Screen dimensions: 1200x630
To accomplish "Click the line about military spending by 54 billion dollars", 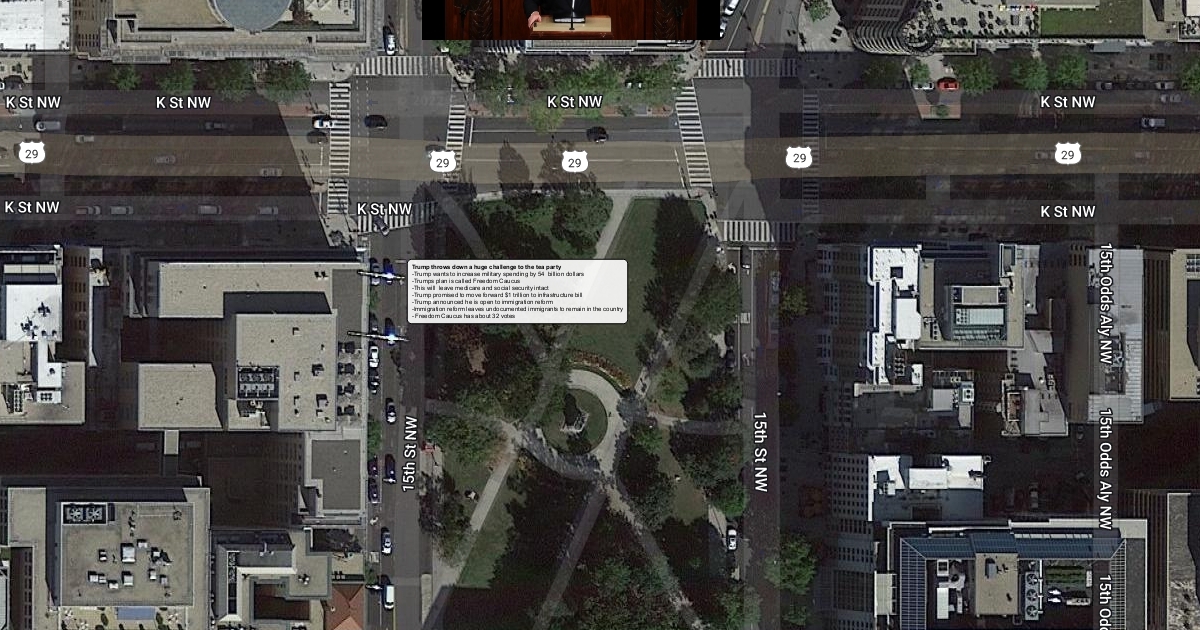I will [498, 274].
